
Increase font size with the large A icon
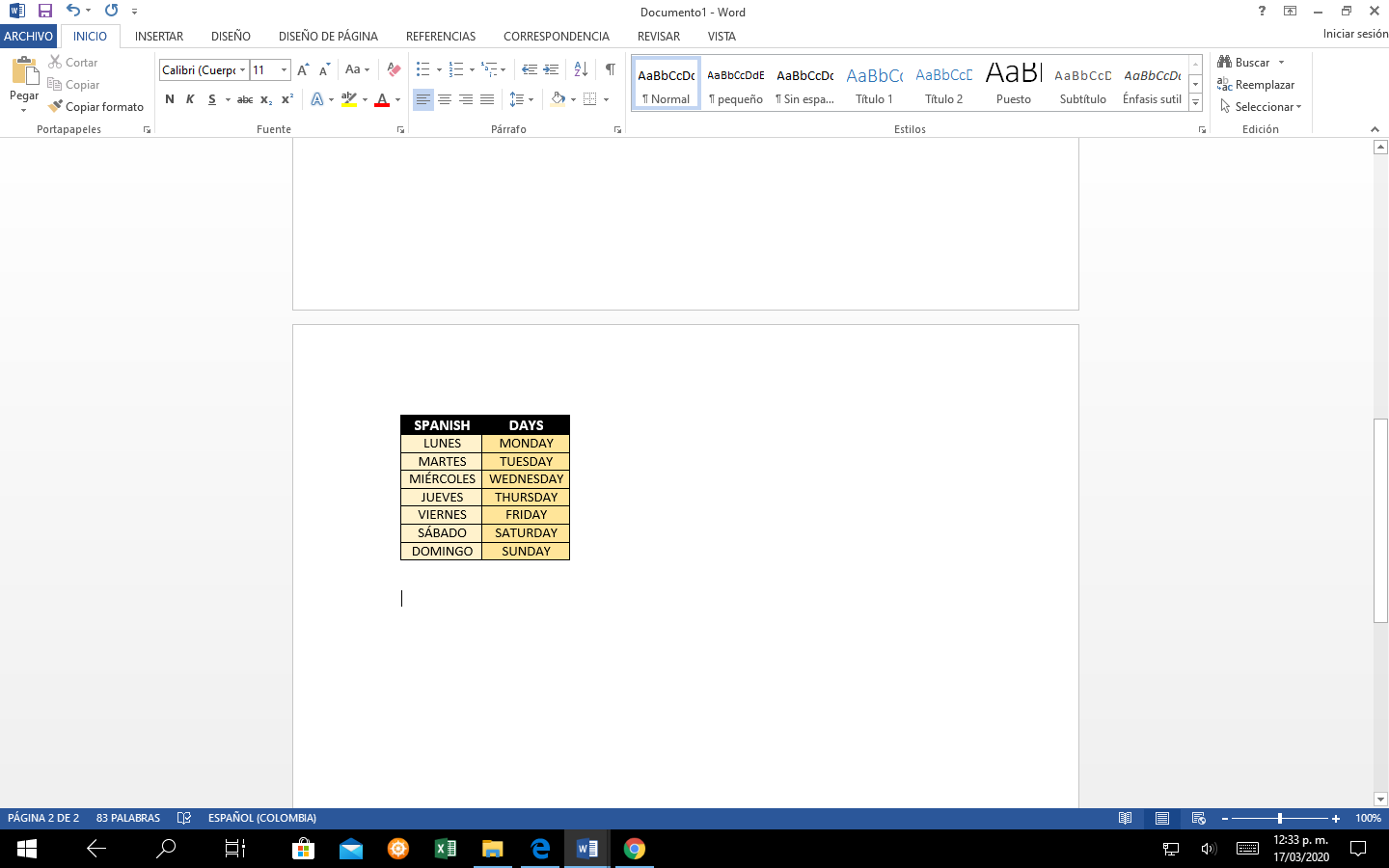coord(303,69)
